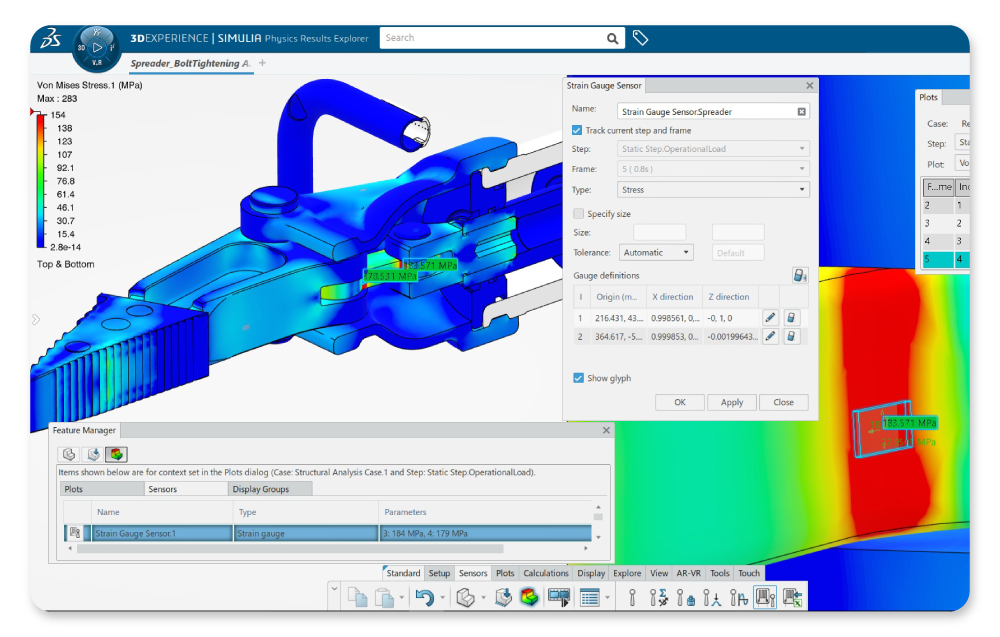The width and height of the screenshot is (1000, 637).
Task: Click the sensor icon with down arrow
Action: click(712, 597)
